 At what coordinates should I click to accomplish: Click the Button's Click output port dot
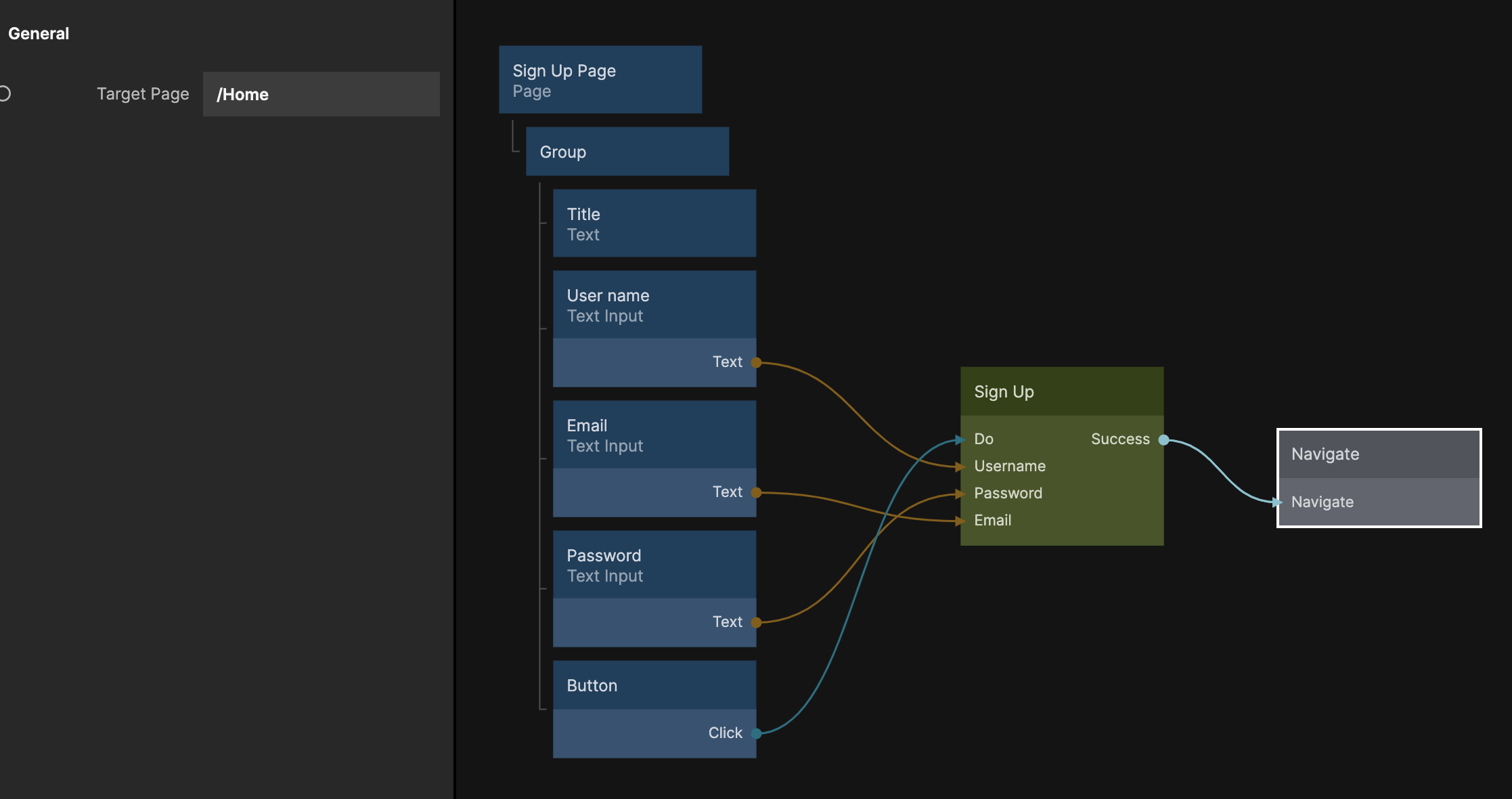757,733
